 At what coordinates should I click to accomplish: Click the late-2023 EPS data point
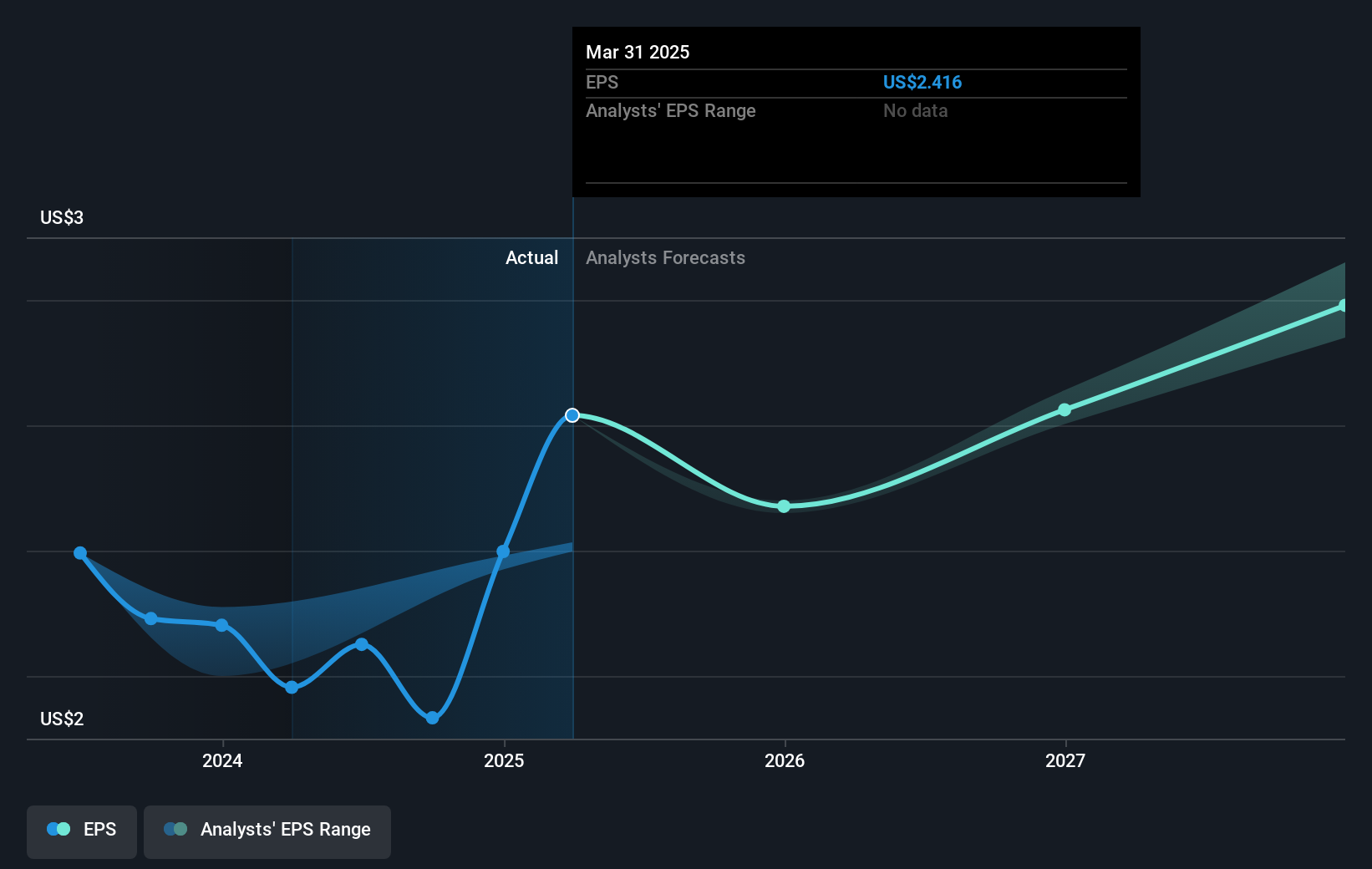[151, 618]
